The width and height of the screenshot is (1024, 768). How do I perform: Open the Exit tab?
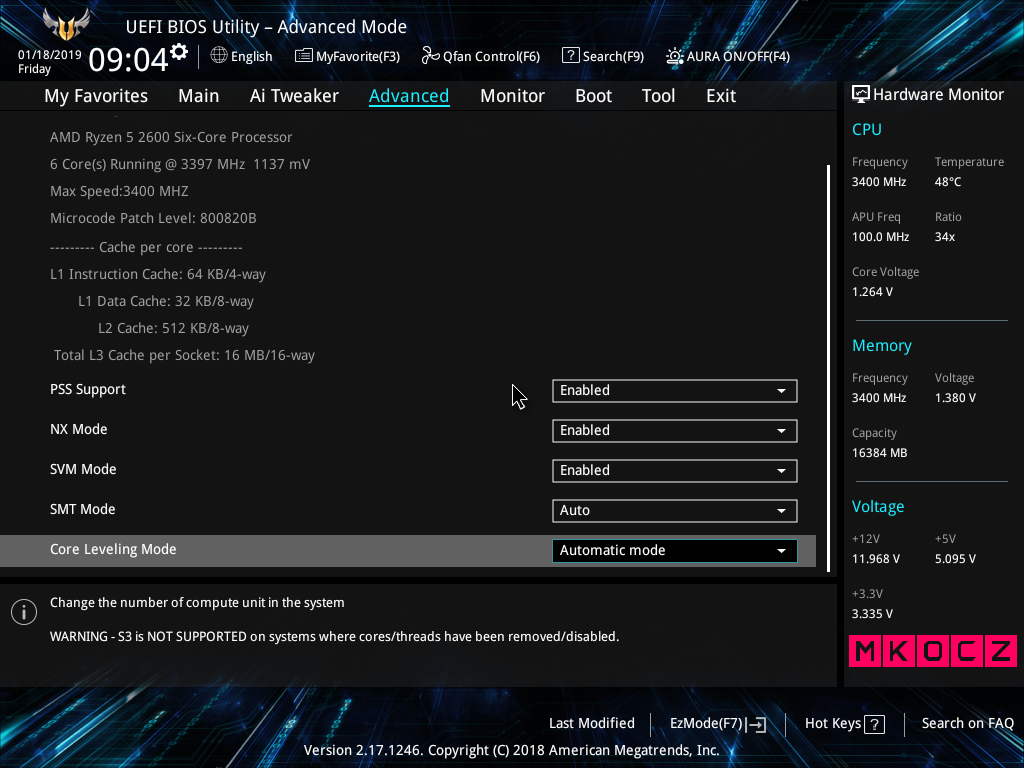[721, 96]
